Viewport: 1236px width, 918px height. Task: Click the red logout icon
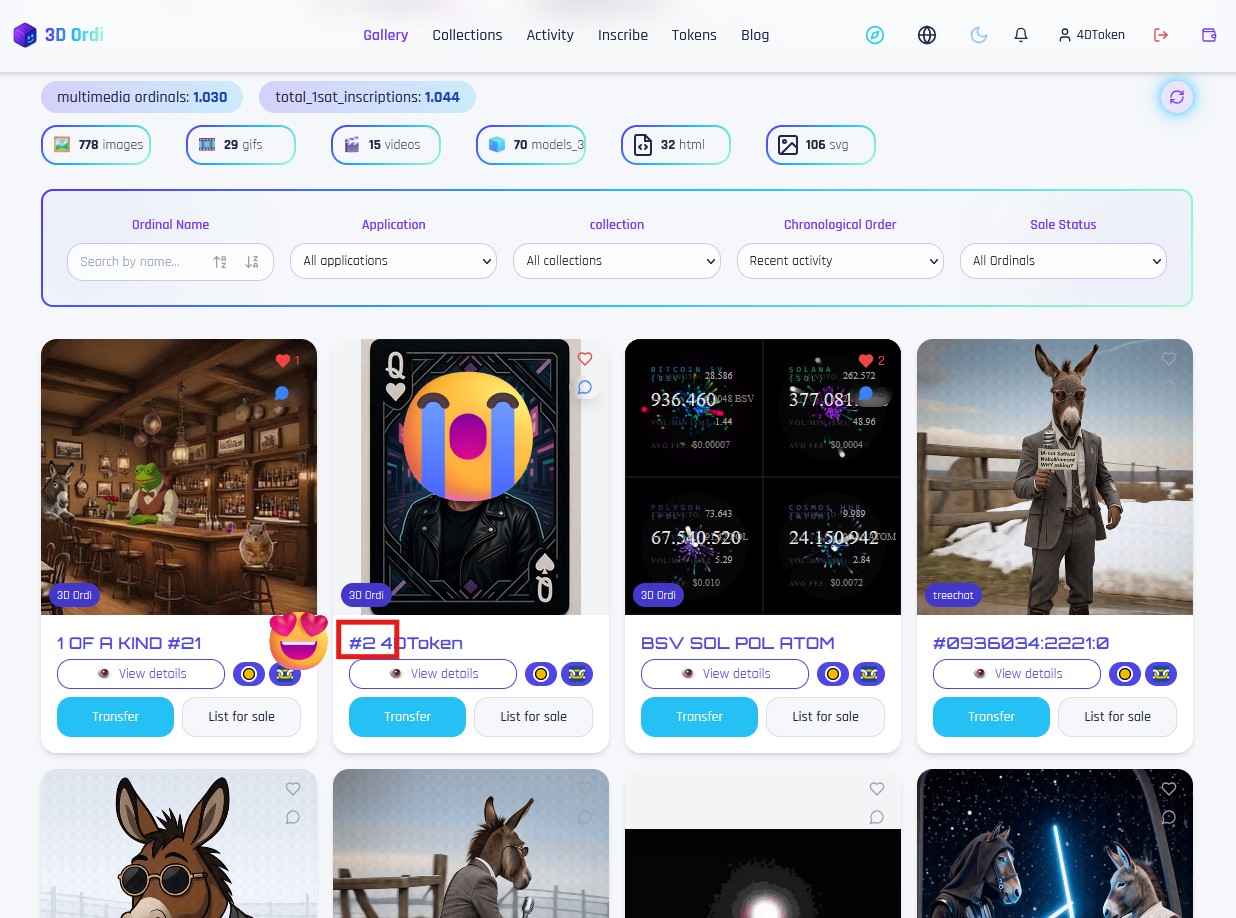pyautogui.click(x=1161, y=35)
